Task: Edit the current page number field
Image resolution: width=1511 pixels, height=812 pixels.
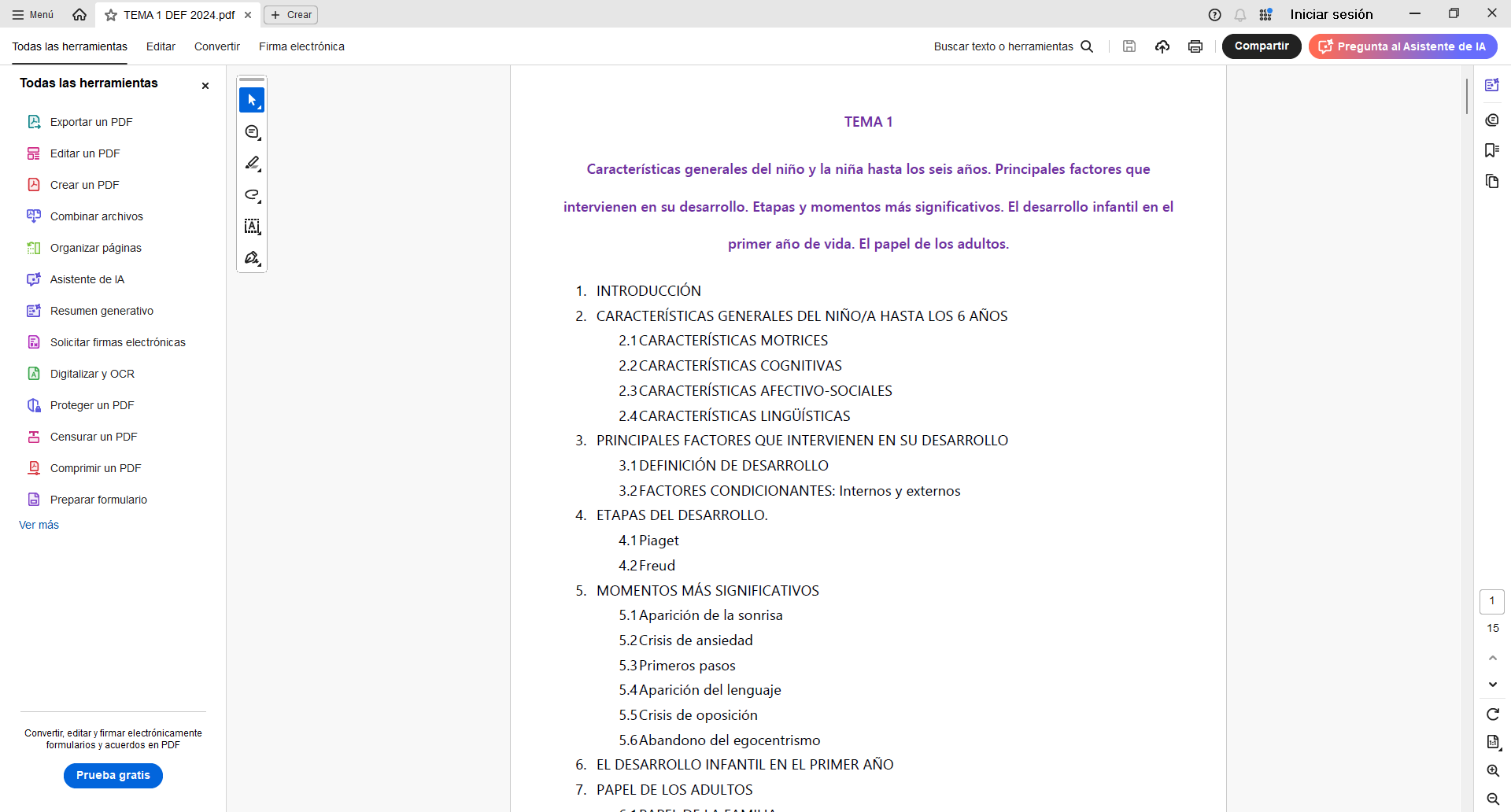Action: 1492,601
